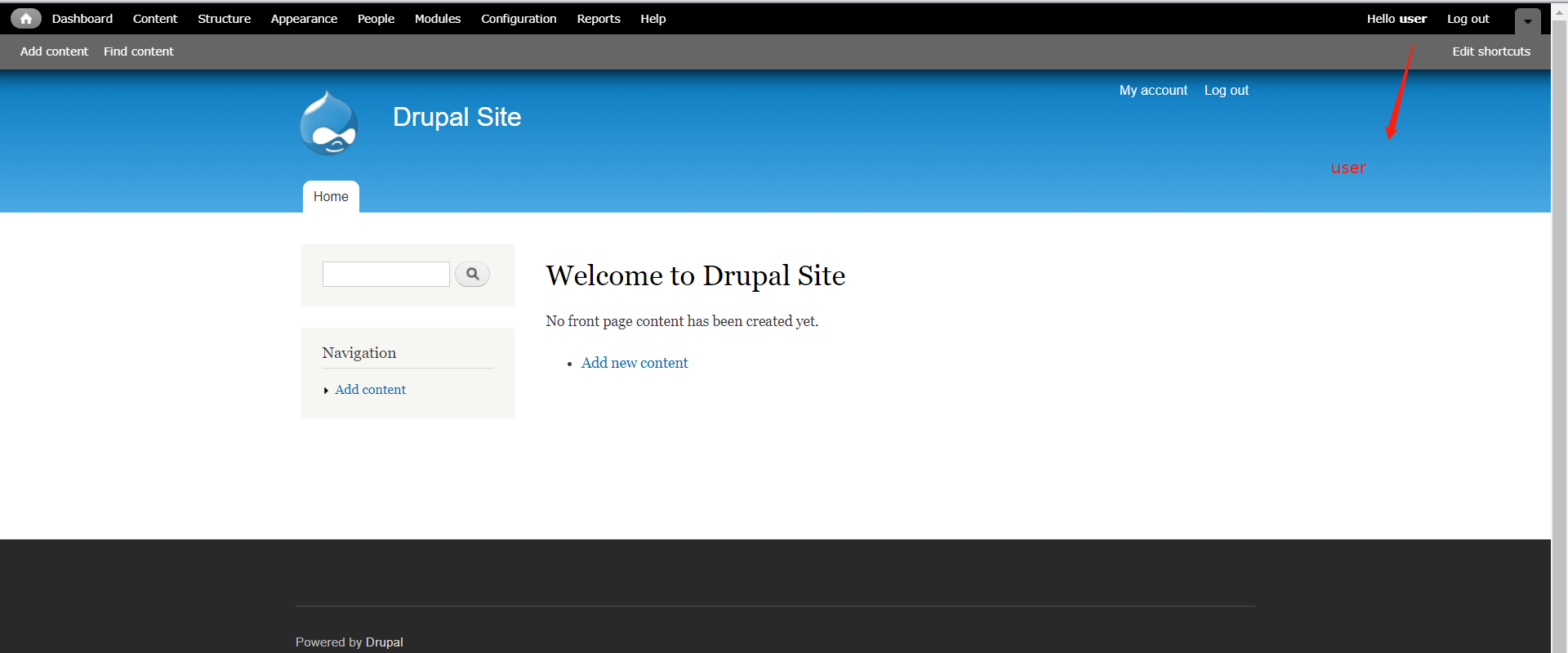
Task: Click the Drupal Site title link
Action: coord(457,117)
